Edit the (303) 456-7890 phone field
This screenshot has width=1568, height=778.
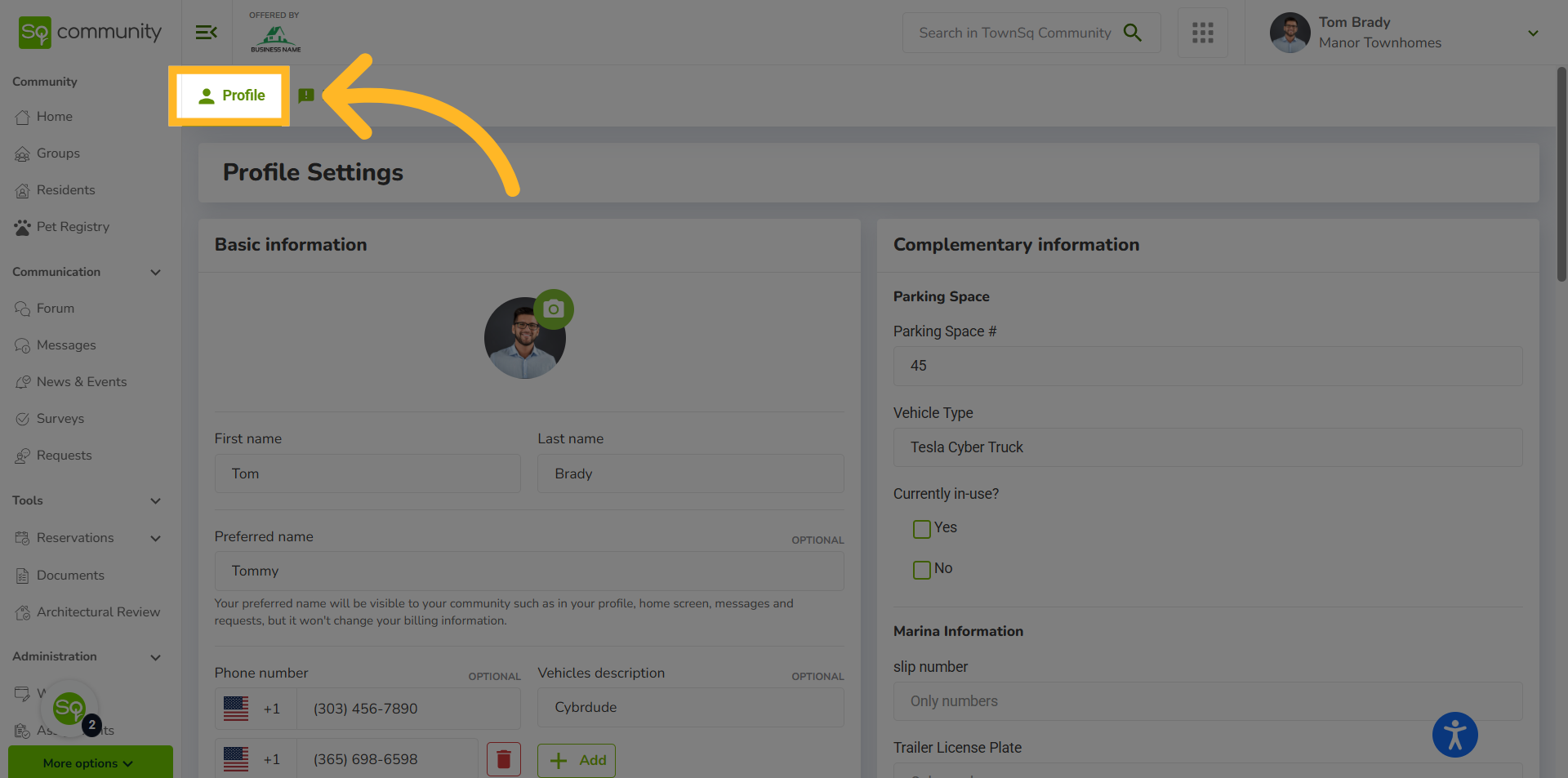[408, 709]
